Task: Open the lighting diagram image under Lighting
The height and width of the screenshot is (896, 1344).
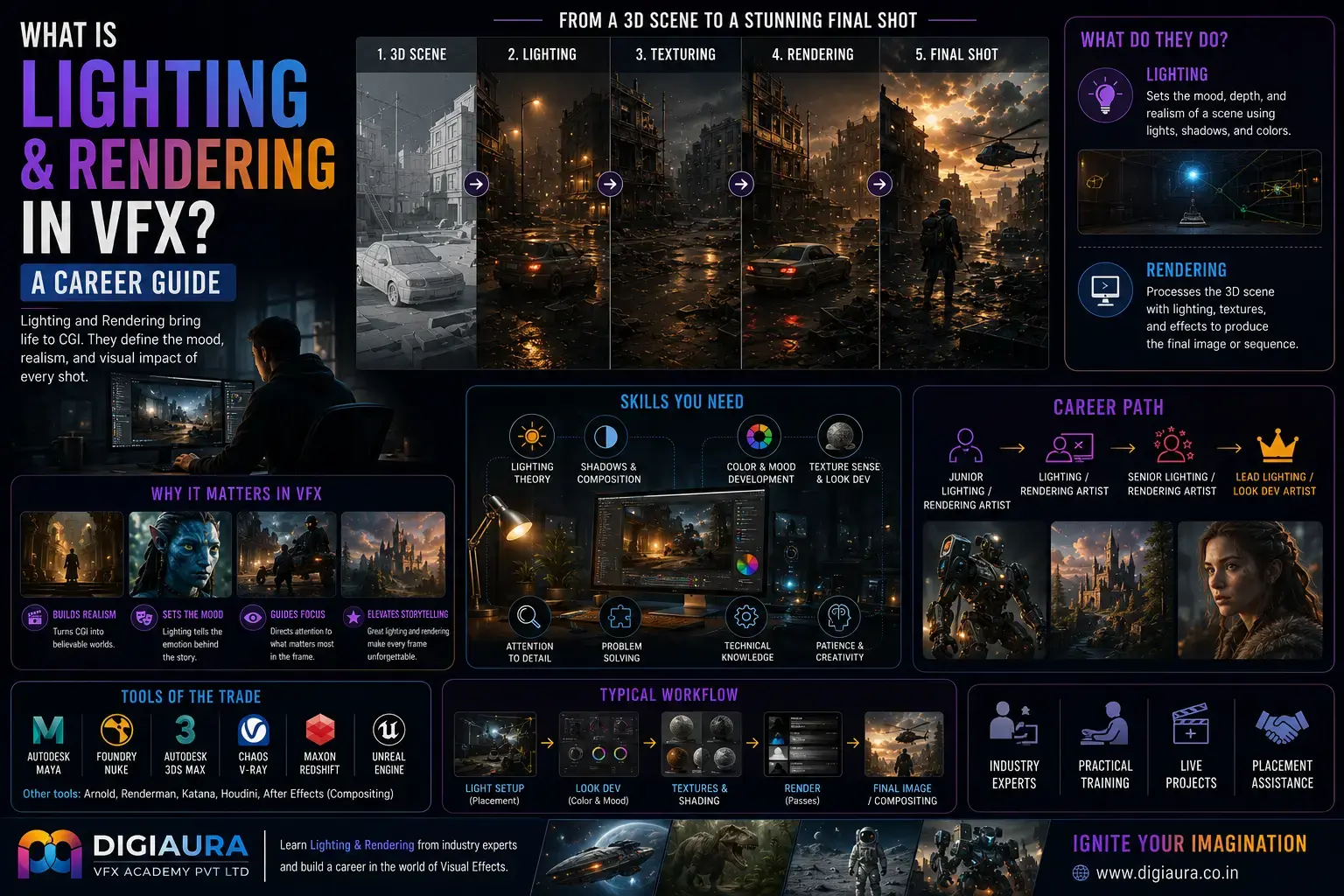Action: (1200, 192)
